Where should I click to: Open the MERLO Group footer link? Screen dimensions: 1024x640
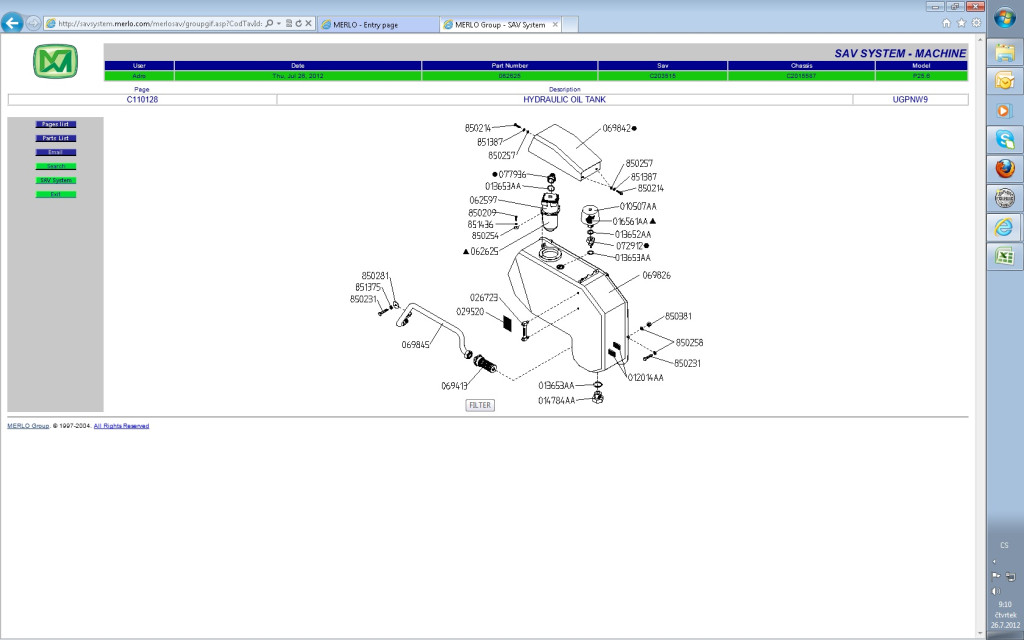[x=28, y=426]
